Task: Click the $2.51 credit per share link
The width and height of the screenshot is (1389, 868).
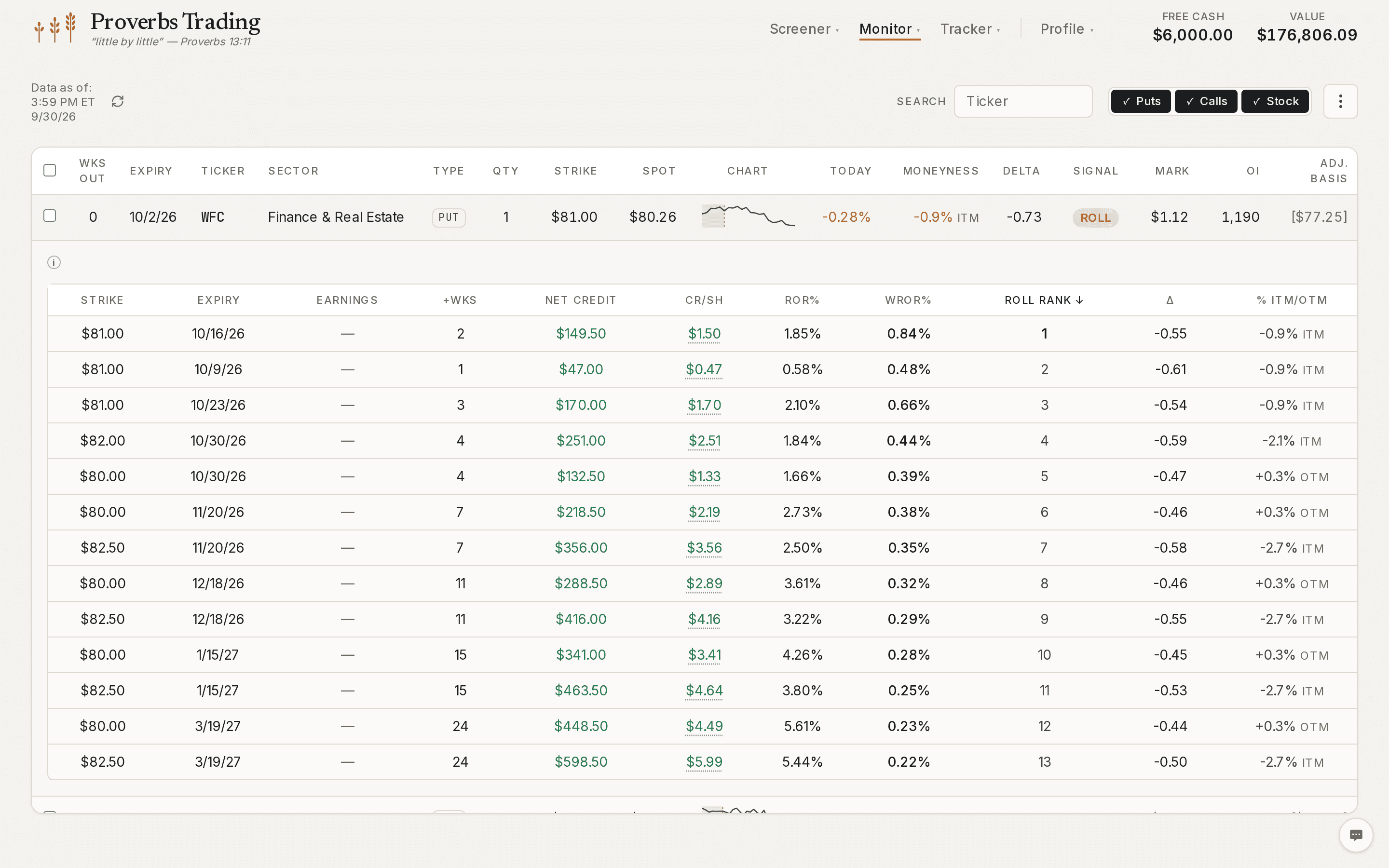Action: 704,440
